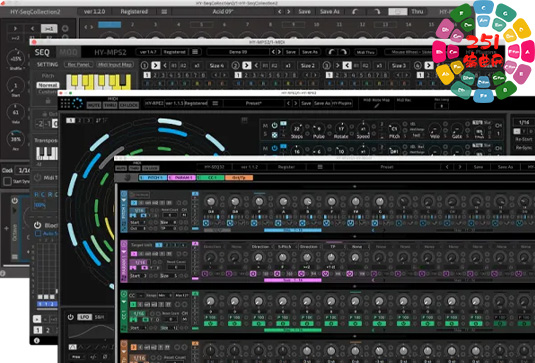Switch to MOD tab in HY-MPS2
The height and width of the screenshot is (363, 535).
click(68, 52)
